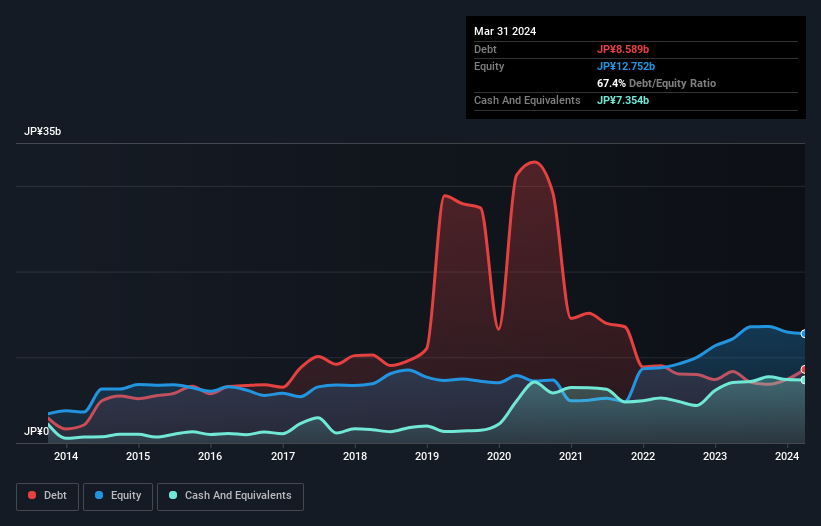
Task: Click the JP¥7.354b cash value
Action: pyautogui.click(x=623, y=100)
